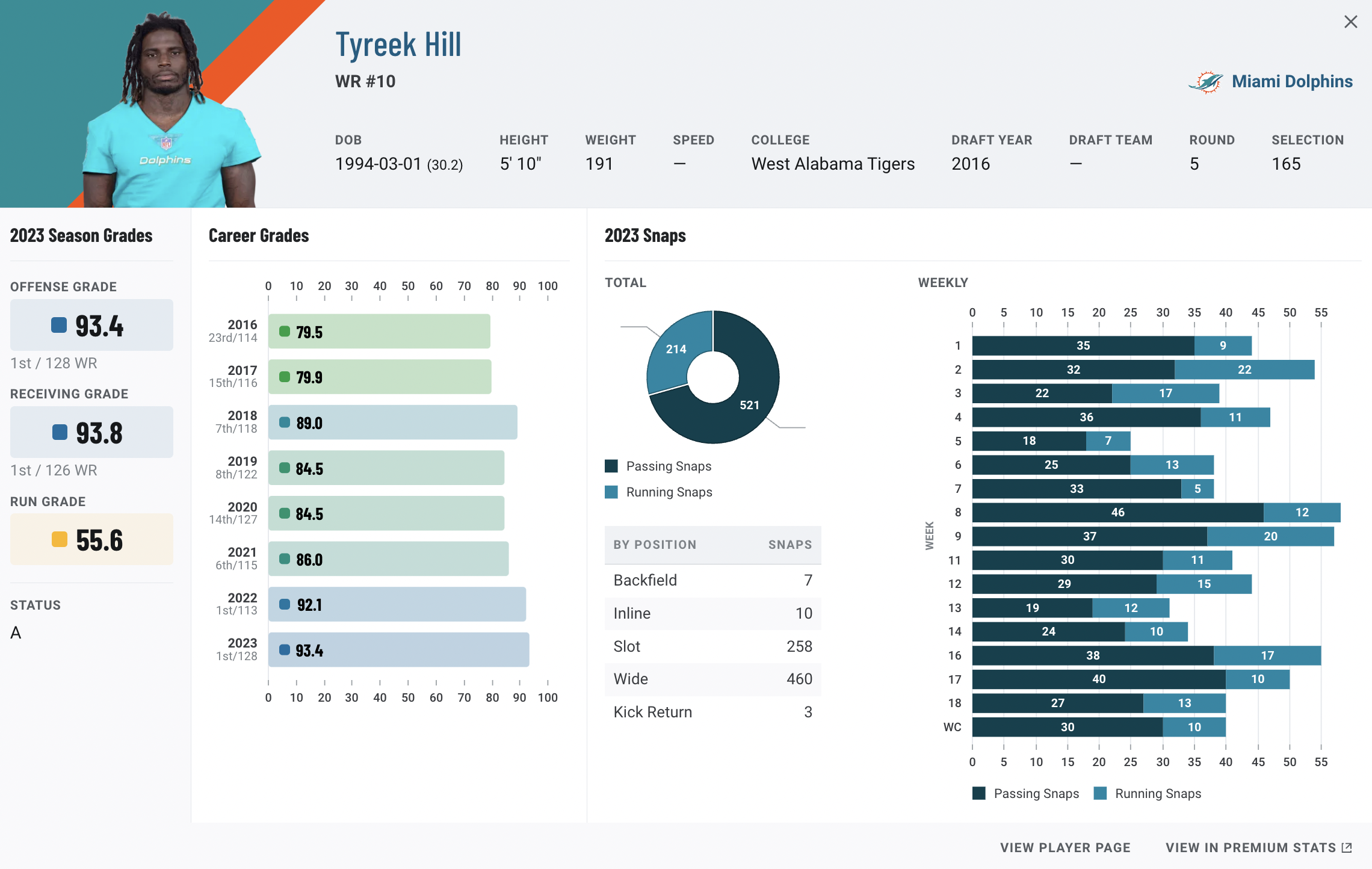Click the View Player Page link
Viewport: 1372px width, 869px height.
1065,847
